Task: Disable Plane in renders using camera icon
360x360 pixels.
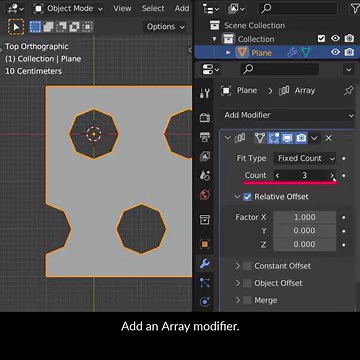Action: (349, 52)
